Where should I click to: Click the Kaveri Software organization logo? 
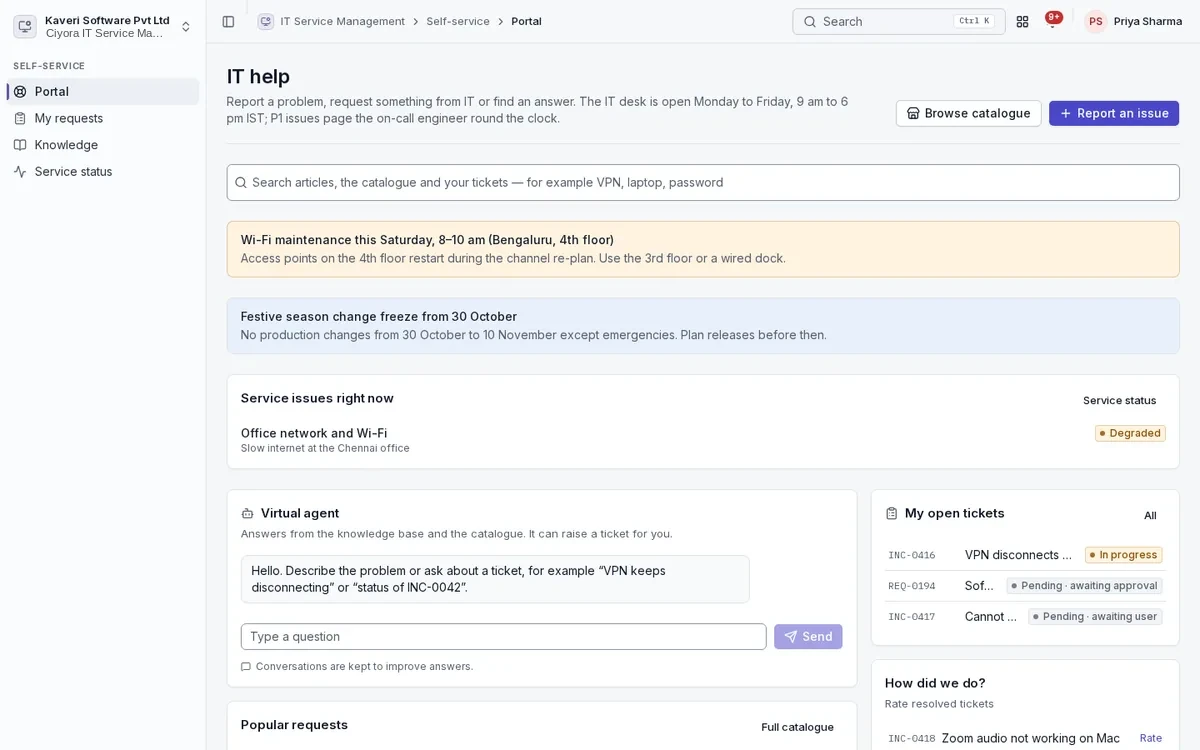point(25,27)
